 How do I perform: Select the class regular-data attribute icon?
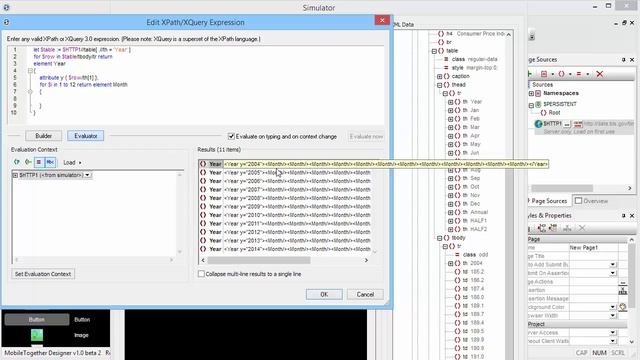point(446,59)
